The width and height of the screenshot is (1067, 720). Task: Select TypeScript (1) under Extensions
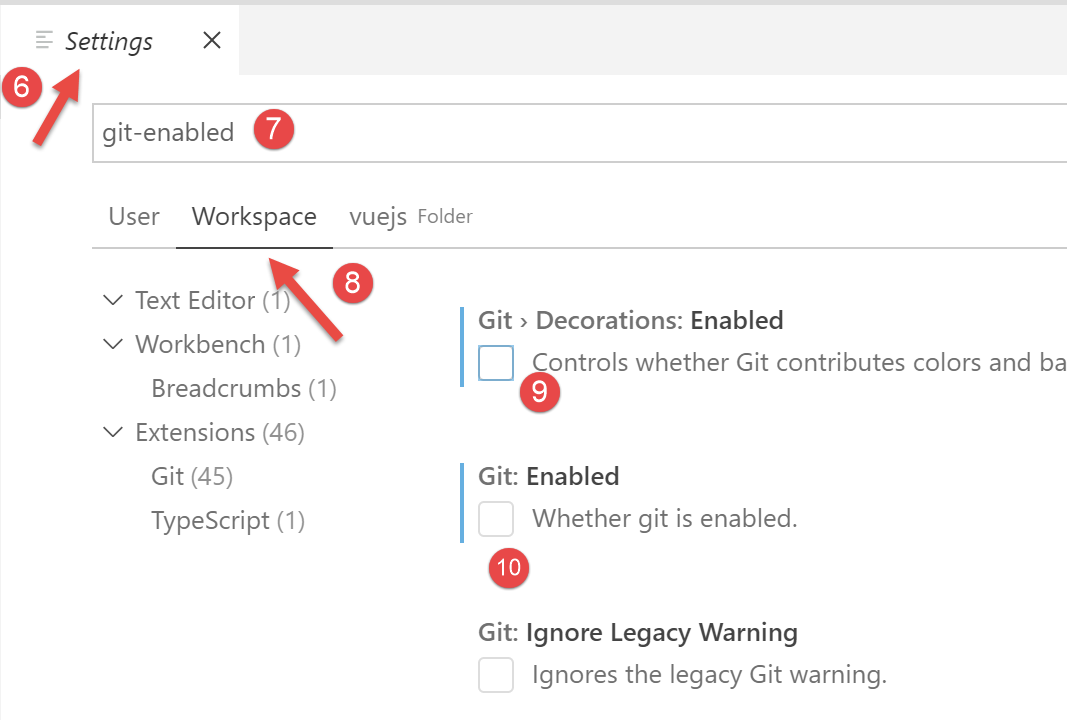[228, 520]
